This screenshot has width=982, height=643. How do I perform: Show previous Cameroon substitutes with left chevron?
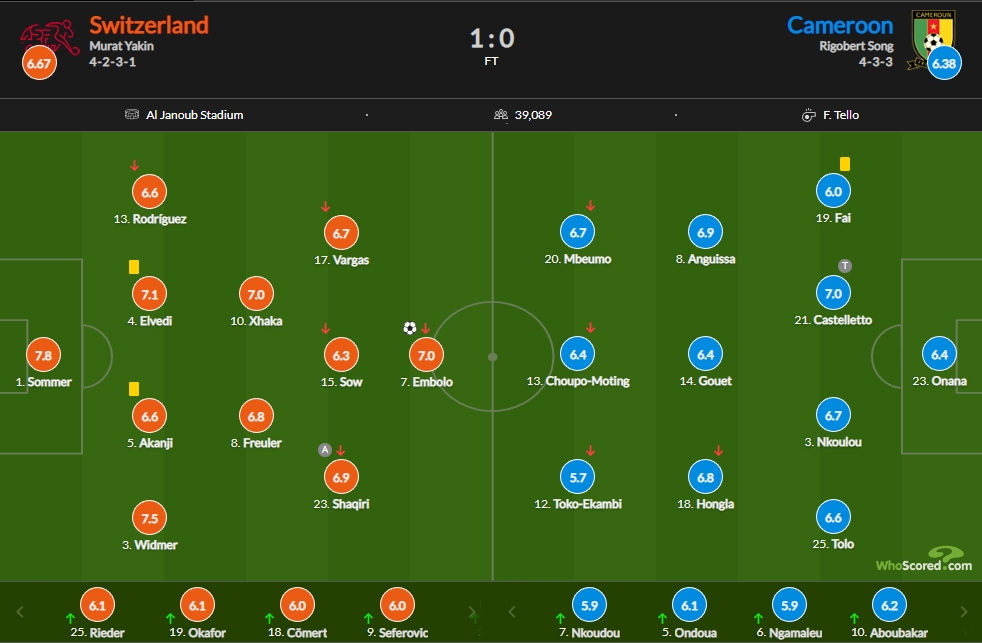point(512,612)
